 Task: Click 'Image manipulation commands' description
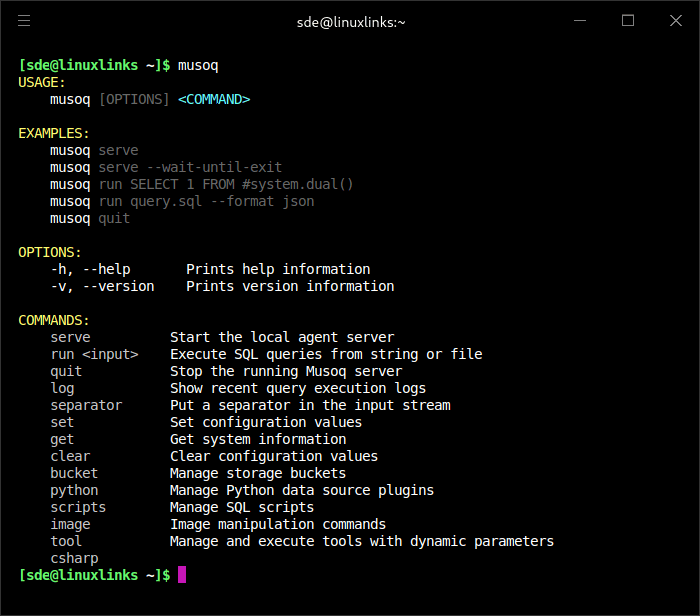278,524
